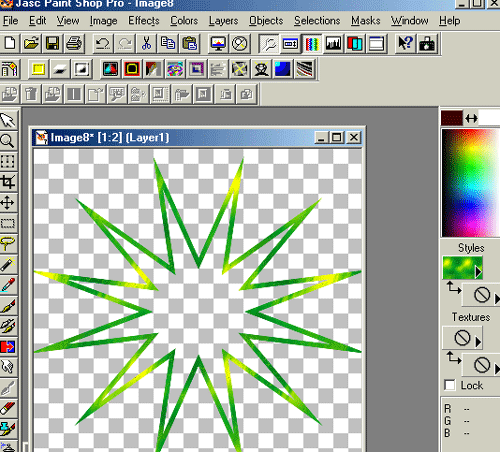The width and height of the screenshot is (500, 452).
Task: Open the Layers menu
Action: click(223, 21)
